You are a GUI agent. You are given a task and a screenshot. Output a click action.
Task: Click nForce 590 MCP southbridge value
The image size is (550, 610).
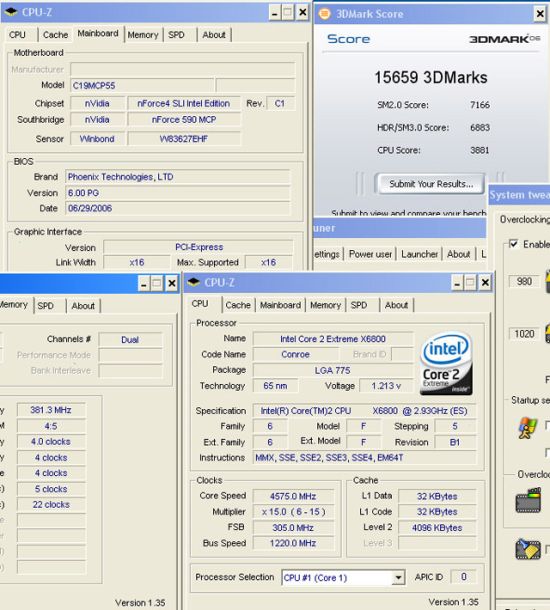184,120
